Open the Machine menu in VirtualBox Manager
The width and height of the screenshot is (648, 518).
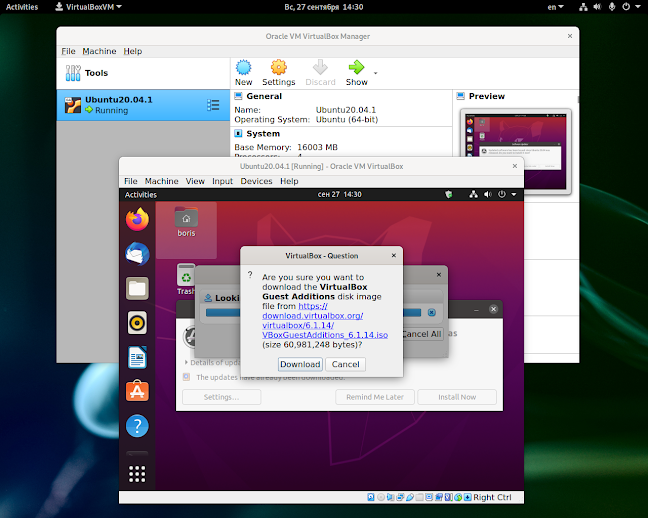(99, 51)
